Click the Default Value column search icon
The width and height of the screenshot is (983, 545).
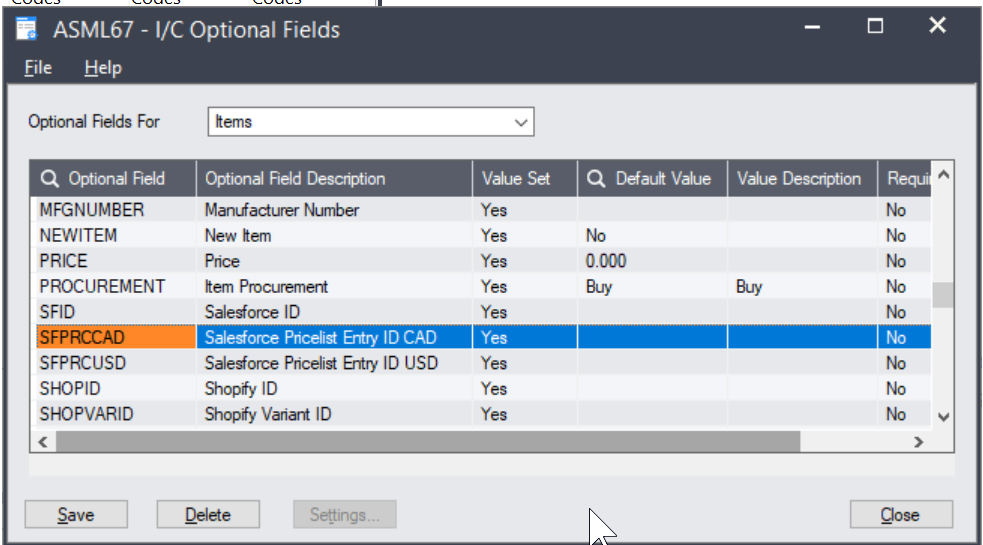(597, 179)
